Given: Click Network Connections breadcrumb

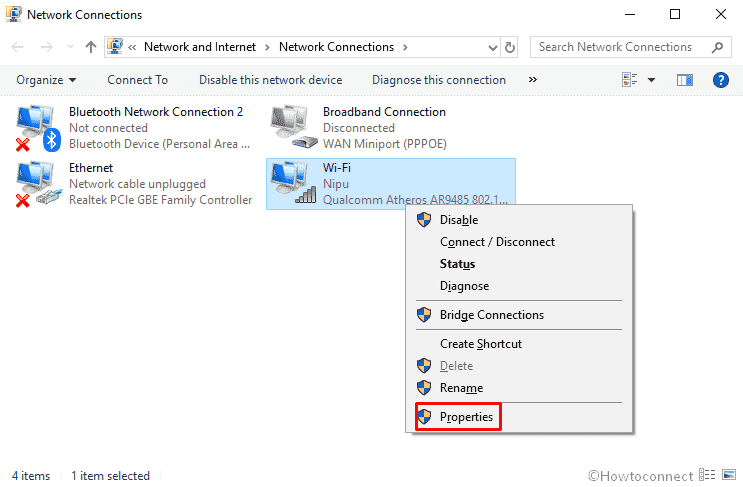Looking at the screenshot, I should click(336, 47).
